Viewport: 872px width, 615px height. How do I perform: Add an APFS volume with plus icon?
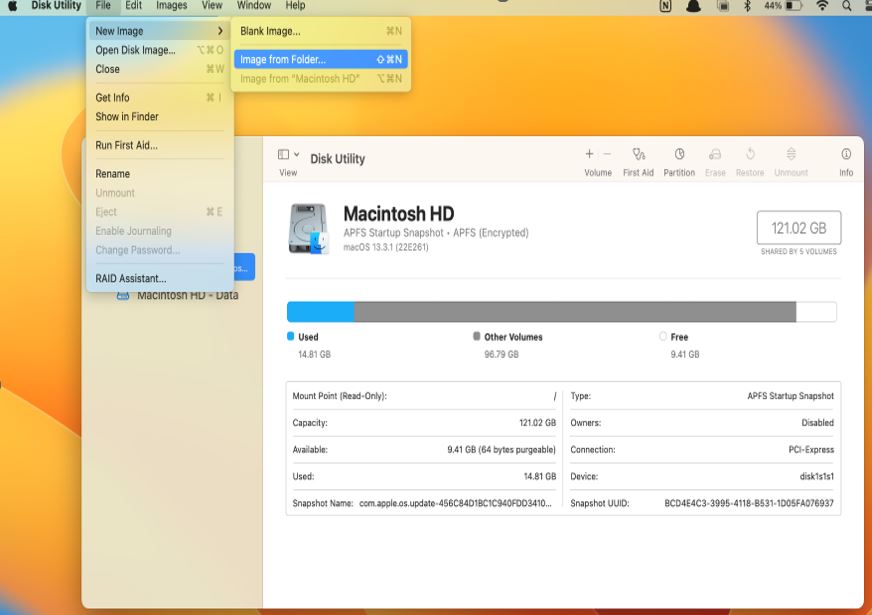point(588,155)
